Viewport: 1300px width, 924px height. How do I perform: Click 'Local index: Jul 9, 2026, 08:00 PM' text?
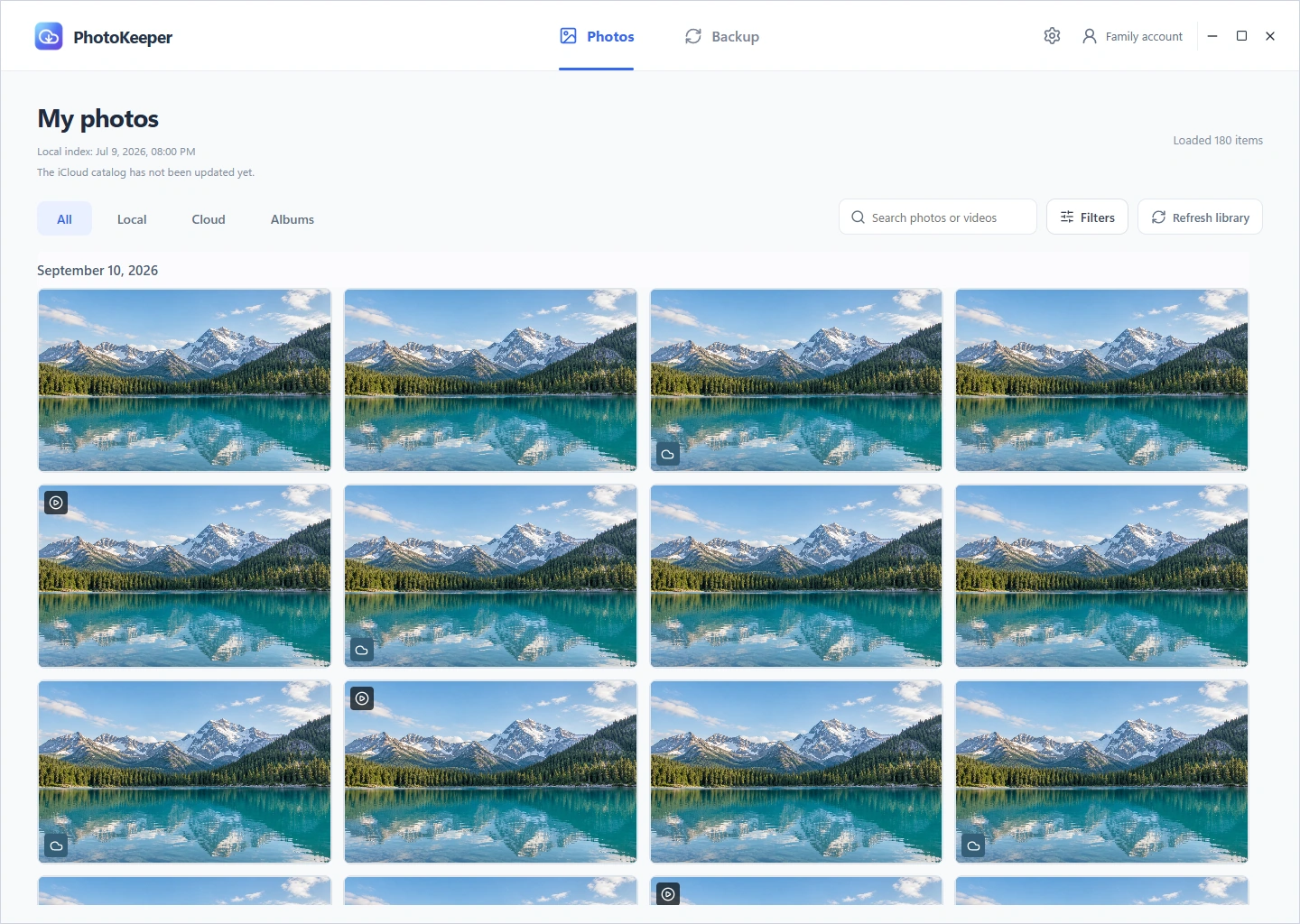tap(116, 152)
